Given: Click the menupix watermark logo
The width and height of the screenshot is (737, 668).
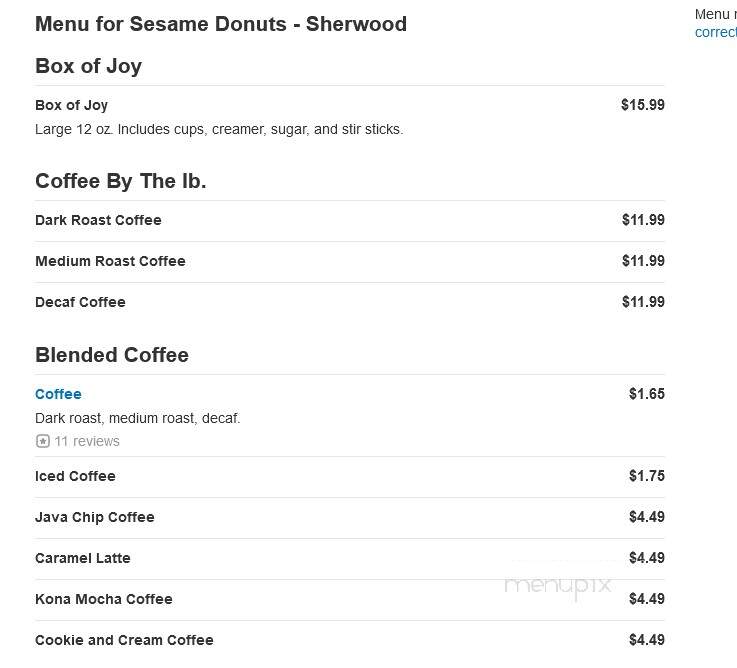Looking at the screenshot, I should click(557, 587).
